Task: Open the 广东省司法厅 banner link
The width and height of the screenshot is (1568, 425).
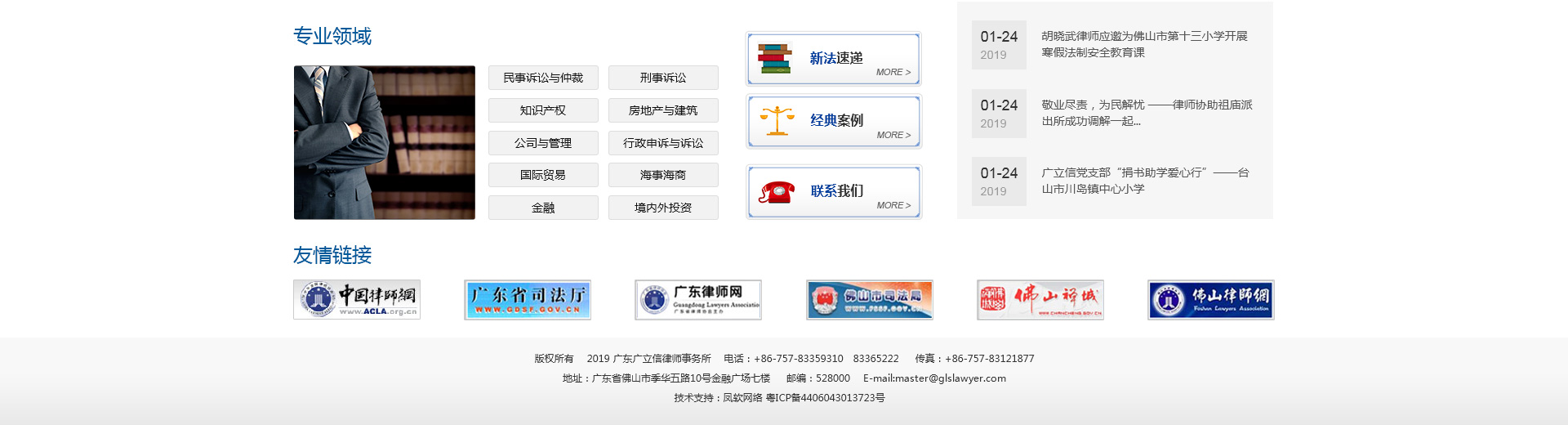Action: click(528, 300)
